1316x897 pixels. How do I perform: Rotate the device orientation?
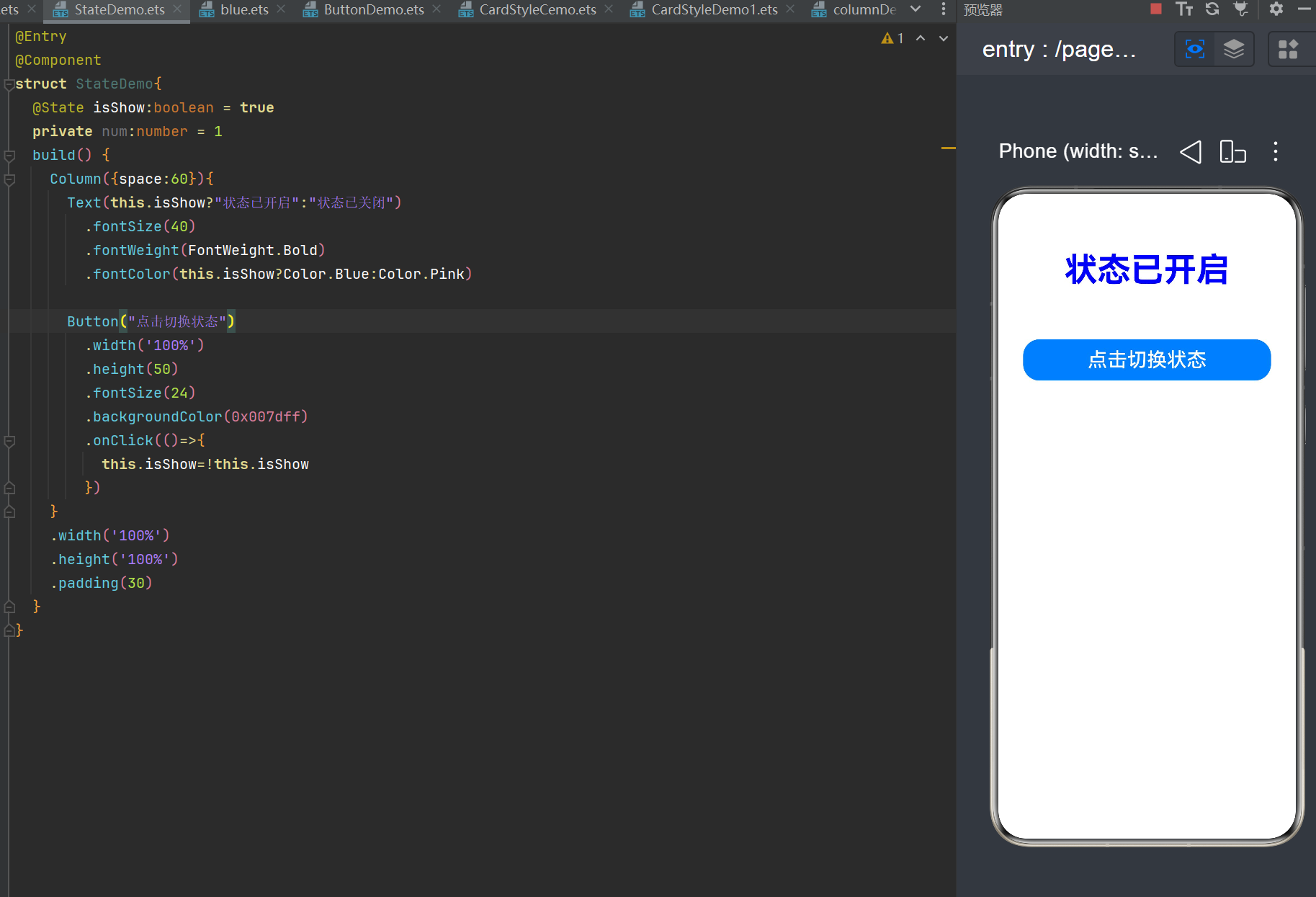1232,151
